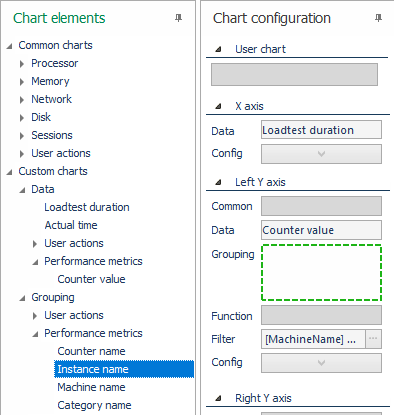Open the X axis Config dropdown
Viewport: 394px width, 415px height.
coord(321,154)
